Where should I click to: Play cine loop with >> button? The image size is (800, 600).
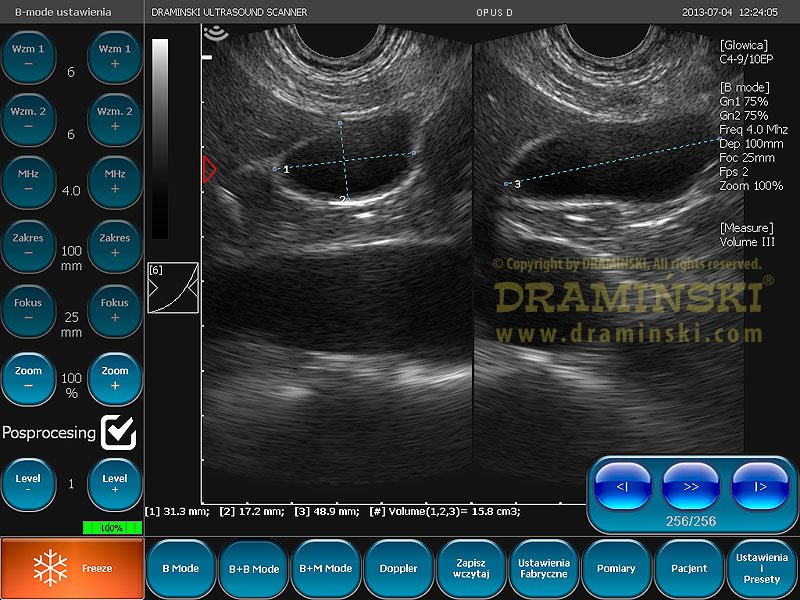pyautogui.click(x=691, y=486)
